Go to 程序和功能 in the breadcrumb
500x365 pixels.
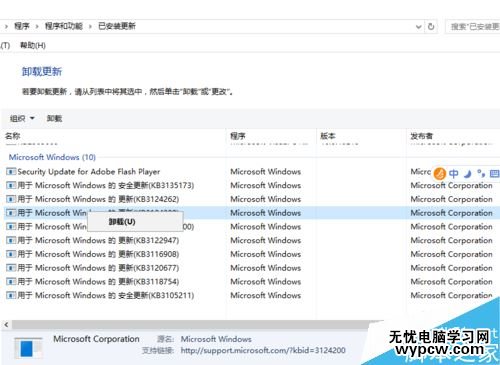(64, 26)
